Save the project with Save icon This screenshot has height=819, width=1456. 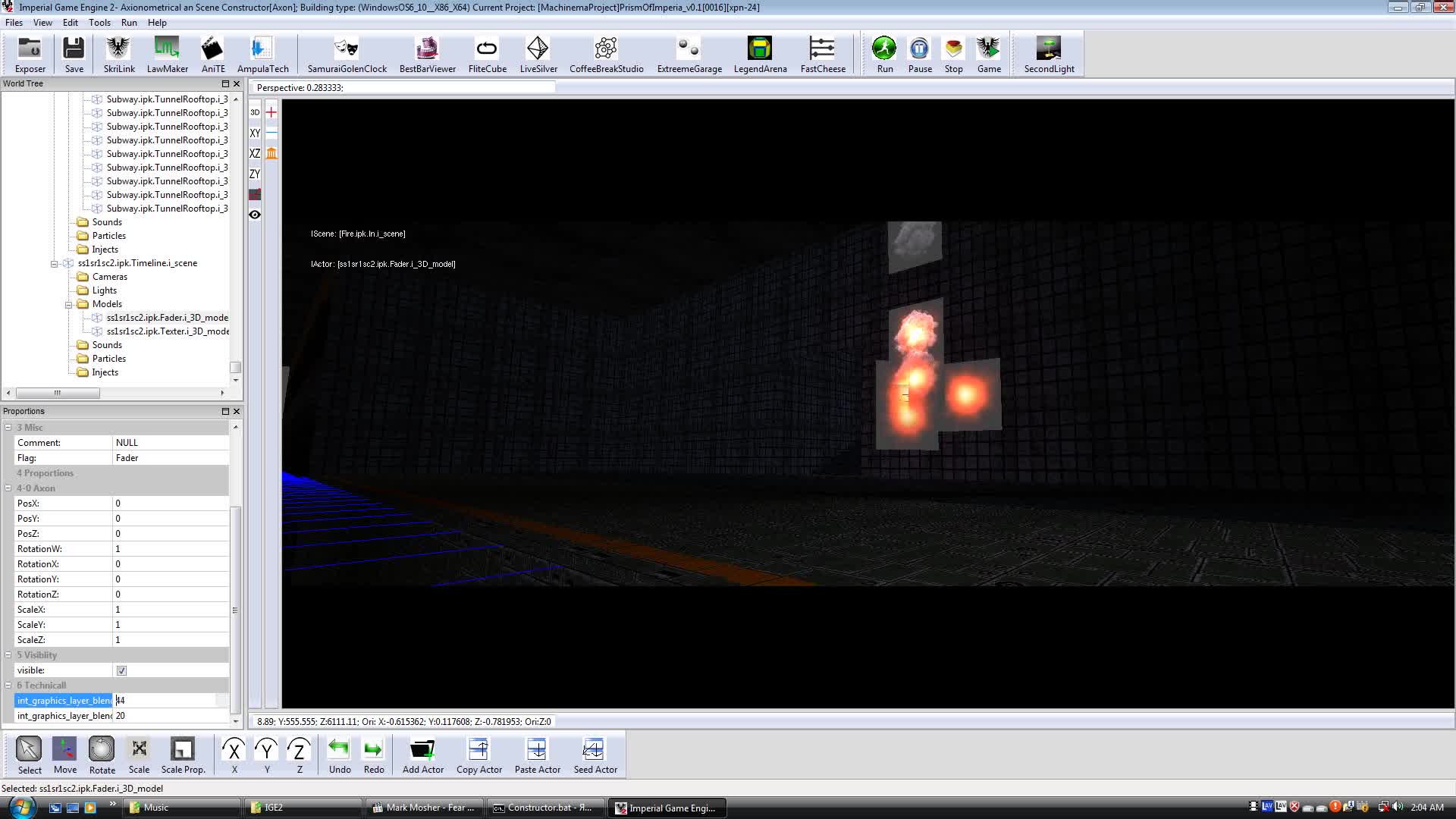click(74, 55)
